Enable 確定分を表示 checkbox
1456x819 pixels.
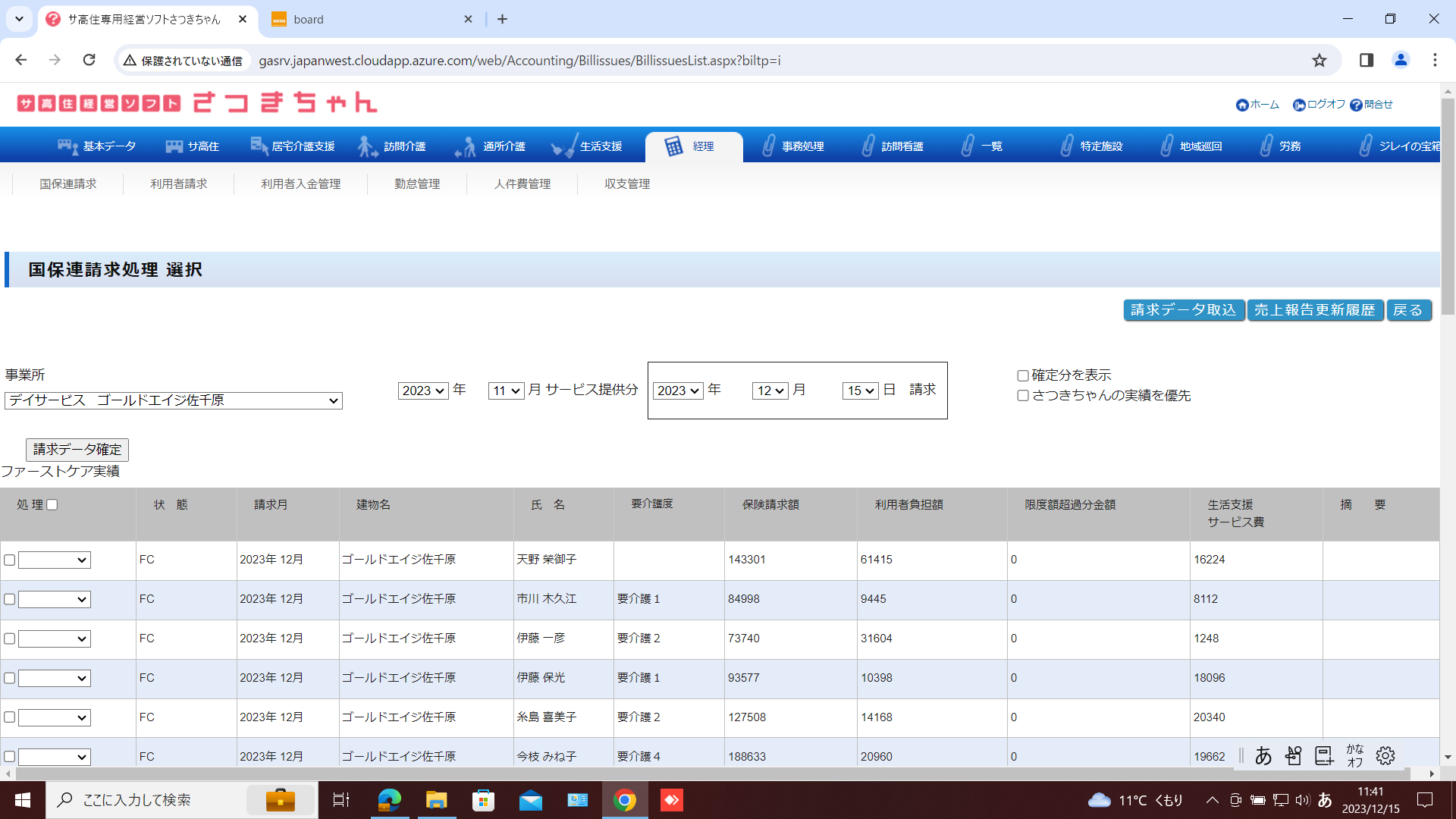pyautogui.click(x=1023, y=376)
